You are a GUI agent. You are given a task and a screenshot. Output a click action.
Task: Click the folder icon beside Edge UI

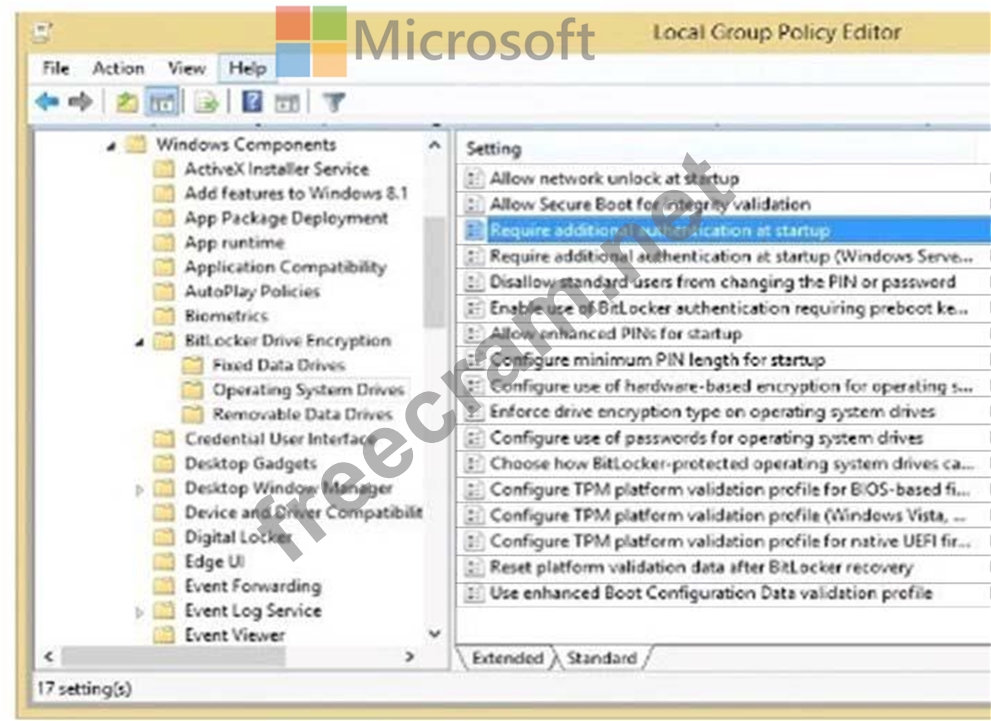[x=164, y=562]
